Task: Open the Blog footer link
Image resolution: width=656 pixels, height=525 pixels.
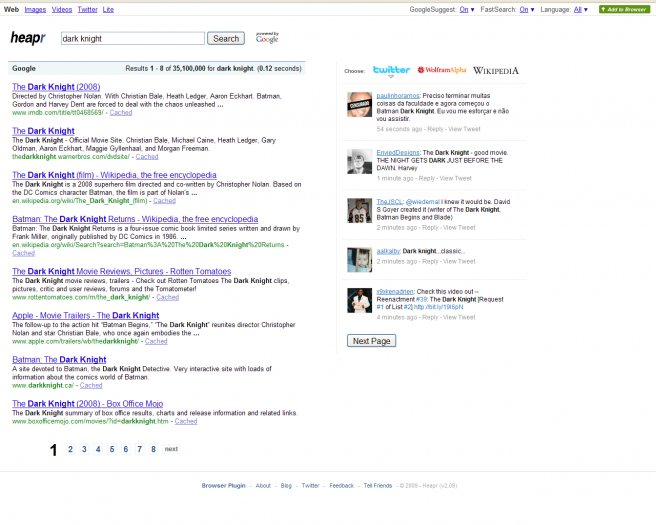Action: point(286,486)
